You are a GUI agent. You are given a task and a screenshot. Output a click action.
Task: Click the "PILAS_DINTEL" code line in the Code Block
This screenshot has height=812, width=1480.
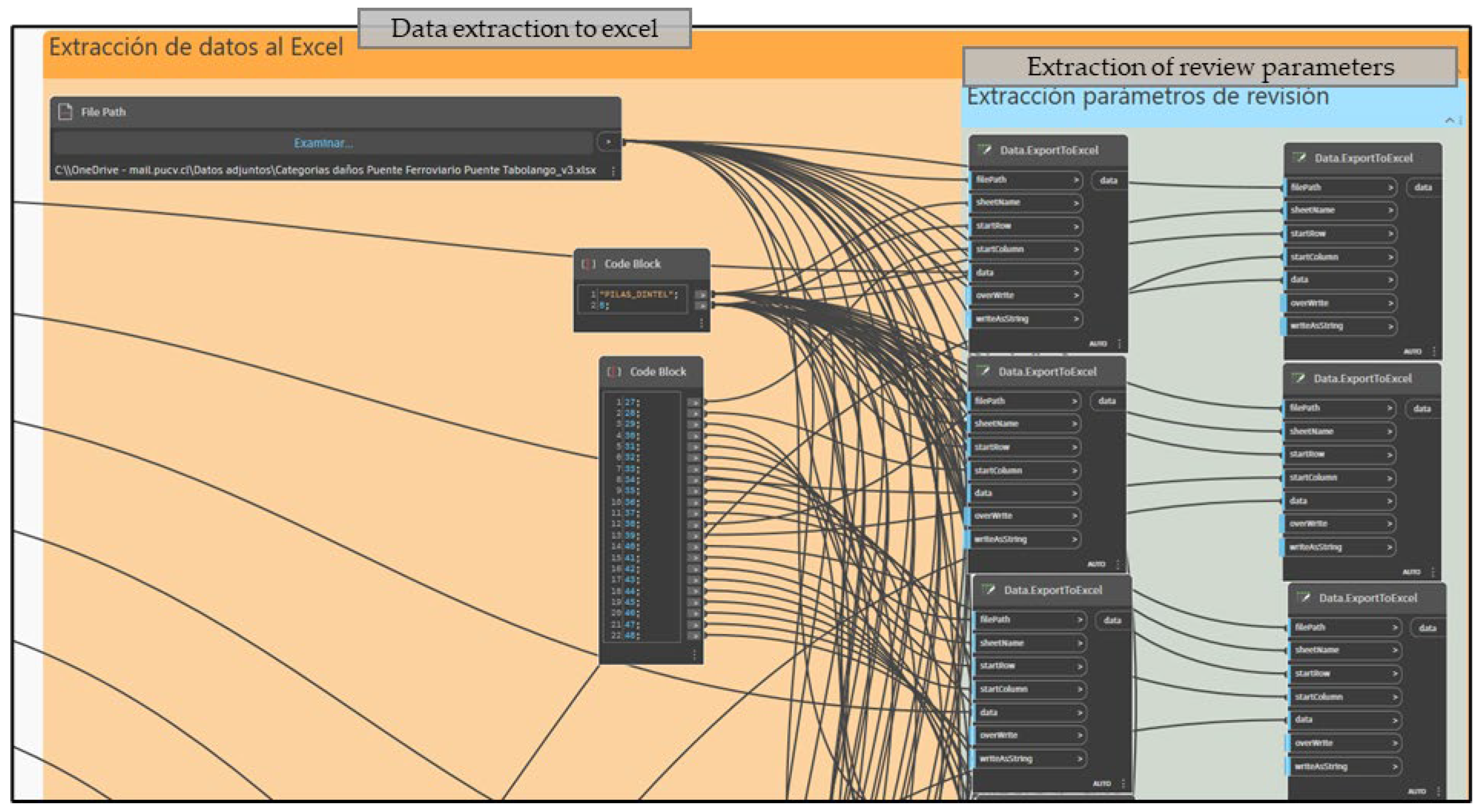click(x=638, y=295)
